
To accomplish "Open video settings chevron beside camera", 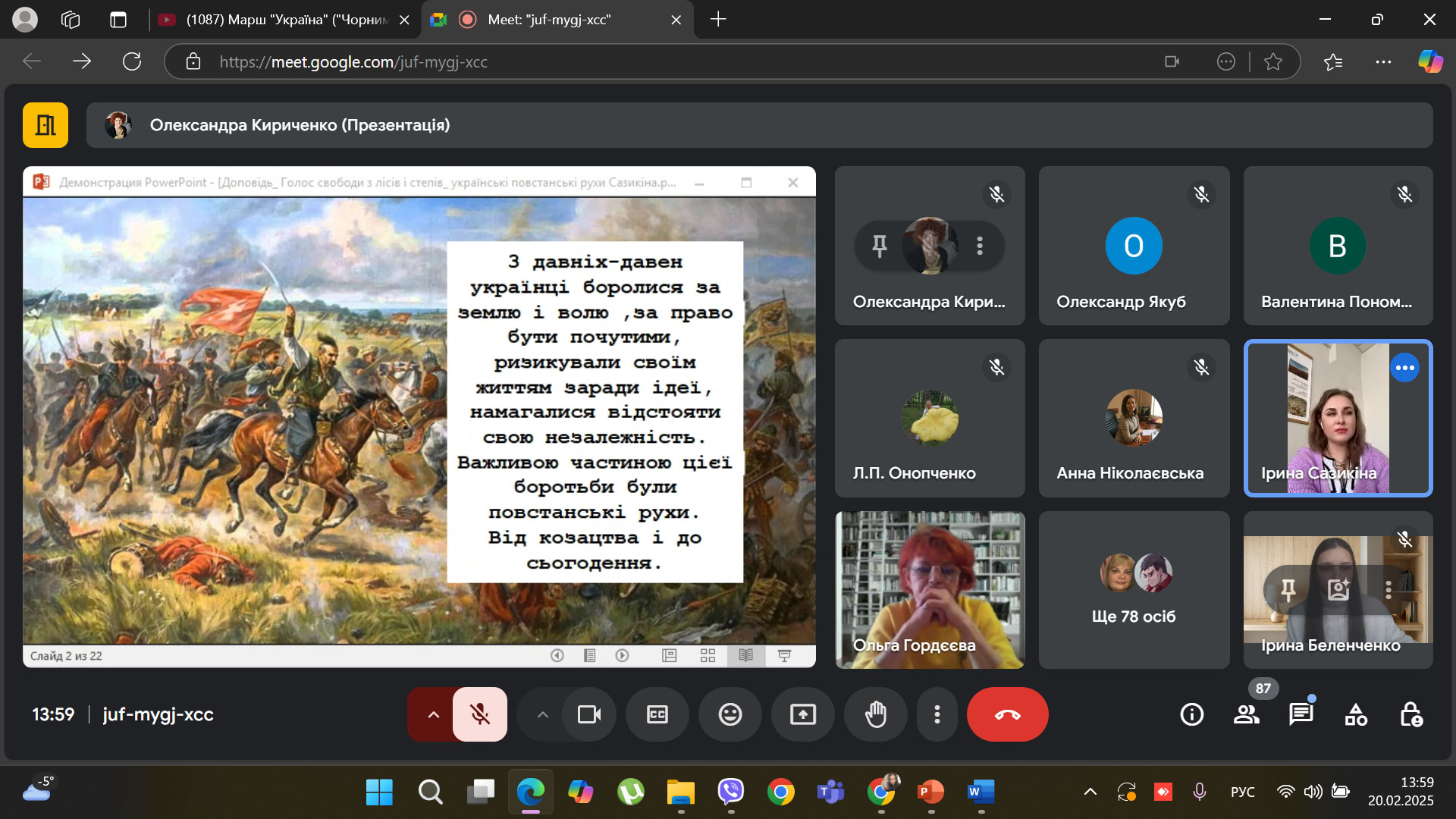I will [x=542, y=714].
